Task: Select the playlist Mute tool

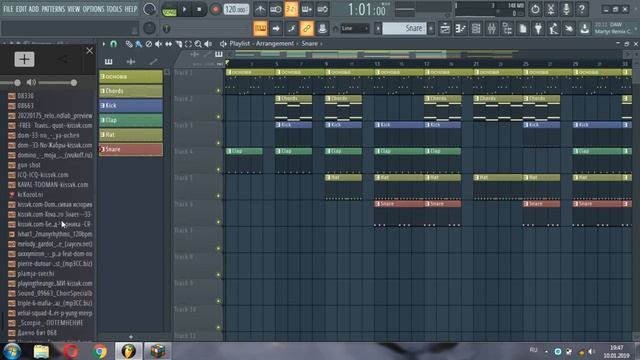Action: 158,44
